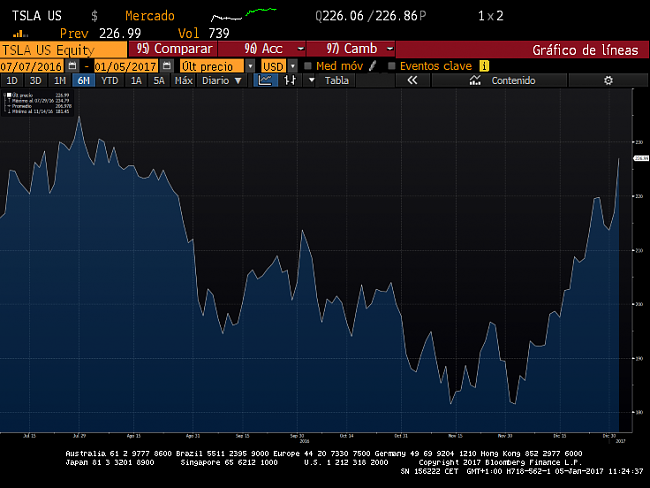
Task: Expand the 96) Acc dropdown
Action: pyautogui.click(x=301, y=49)
